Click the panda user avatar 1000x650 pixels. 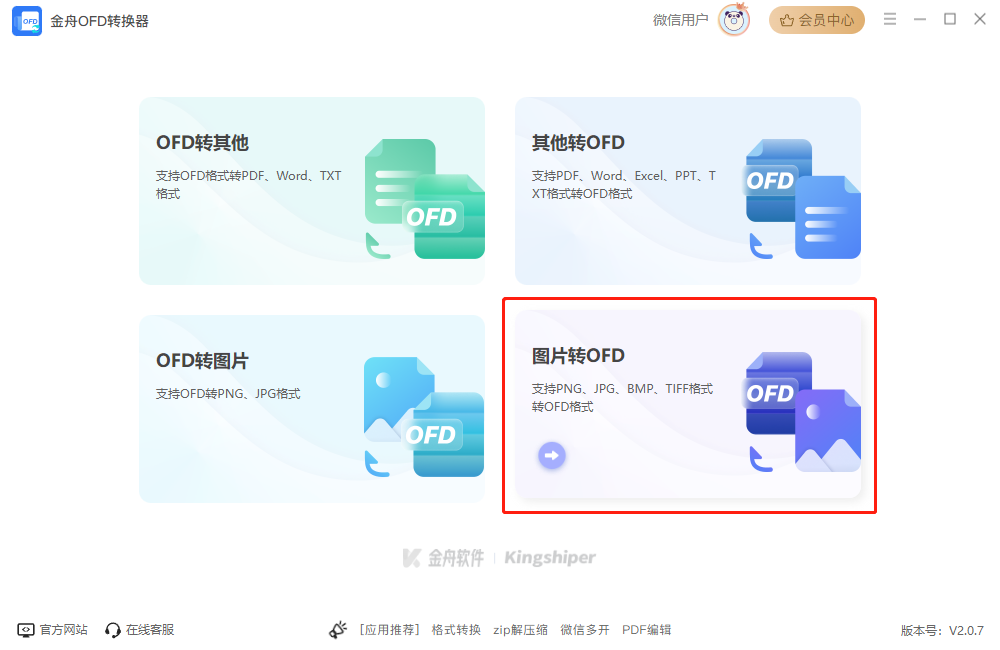[x=734, y=20]
